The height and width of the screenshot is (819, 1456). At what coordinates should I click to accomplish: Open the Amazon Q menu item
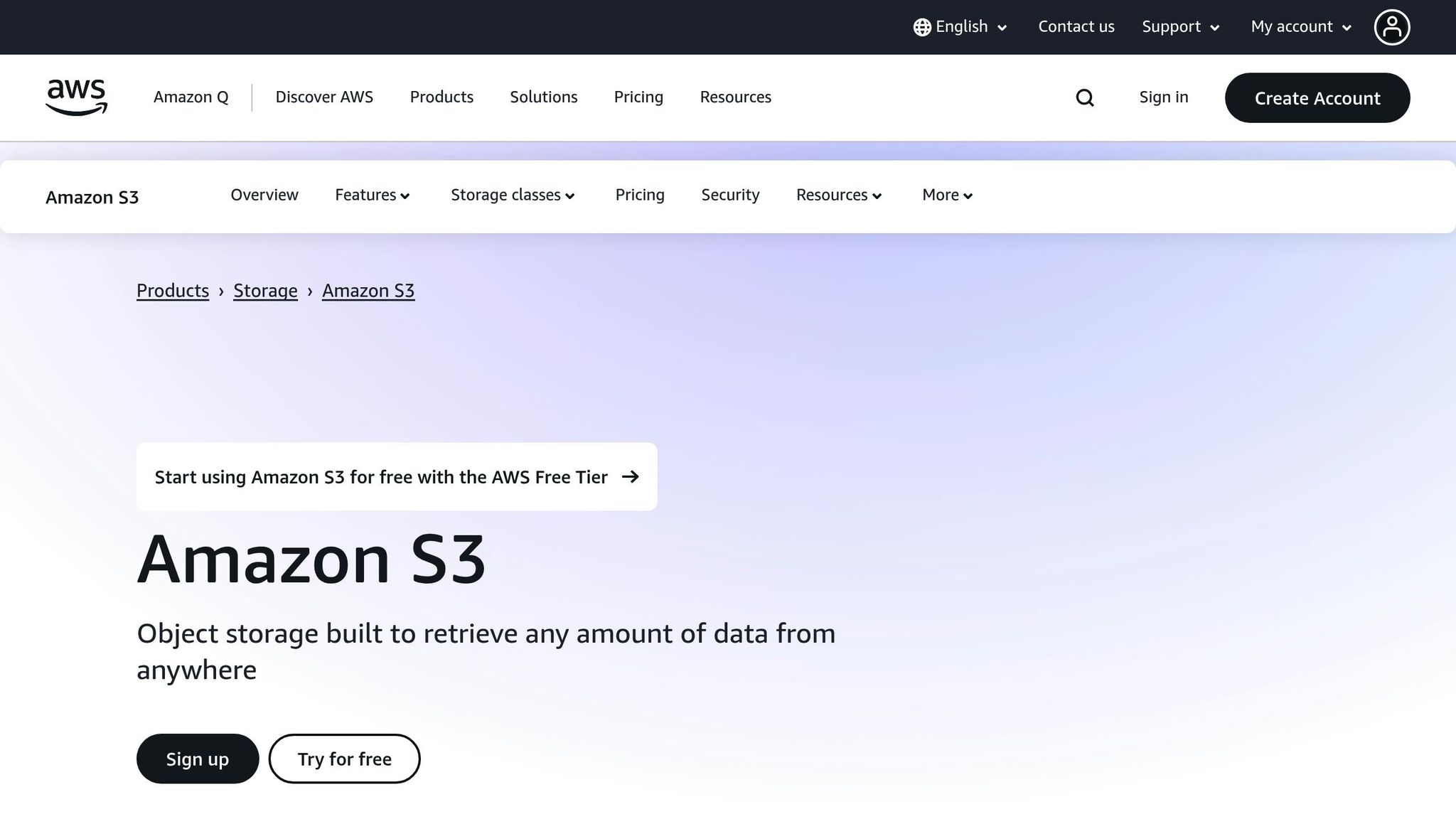[191, 97]
